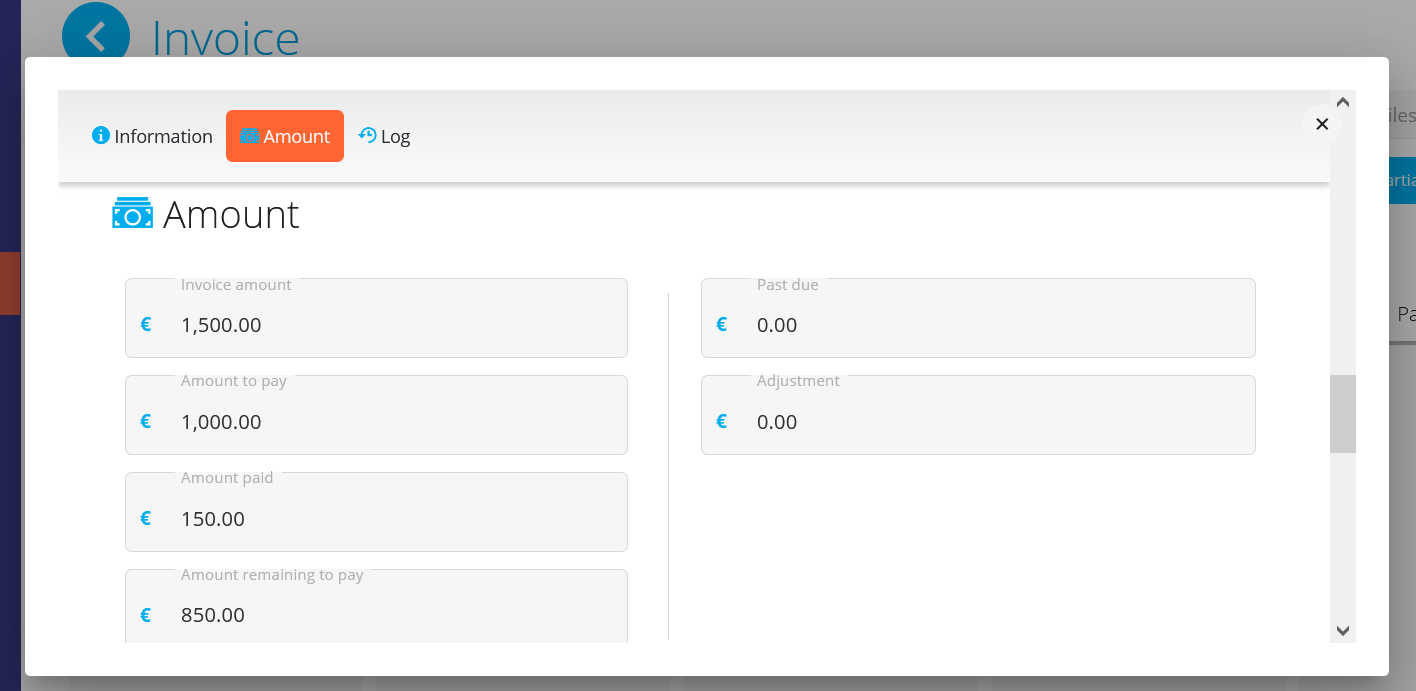Click the history icon on Log tab

tap(367, 136)
